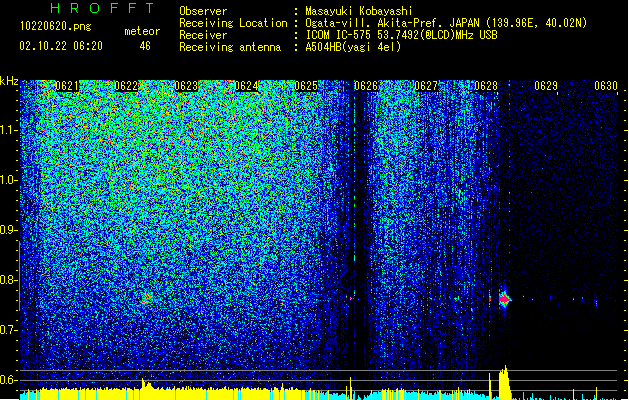629x400 pixels.
Task: Click the meteor count value 46
Action: tap(145, 46)
